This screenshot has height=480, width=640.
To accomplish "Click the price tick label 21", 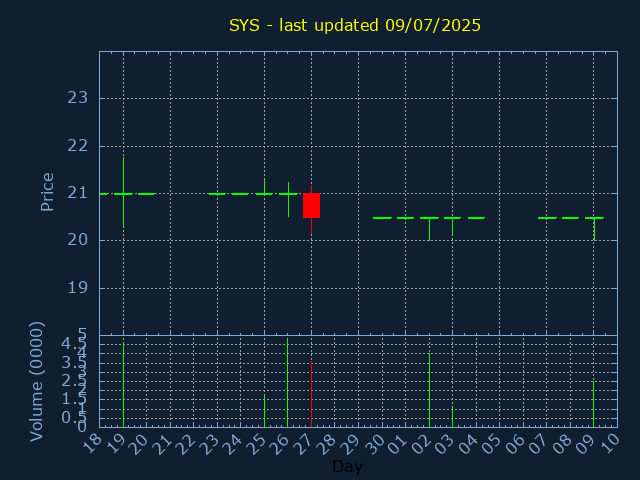I will pos(78,193).
